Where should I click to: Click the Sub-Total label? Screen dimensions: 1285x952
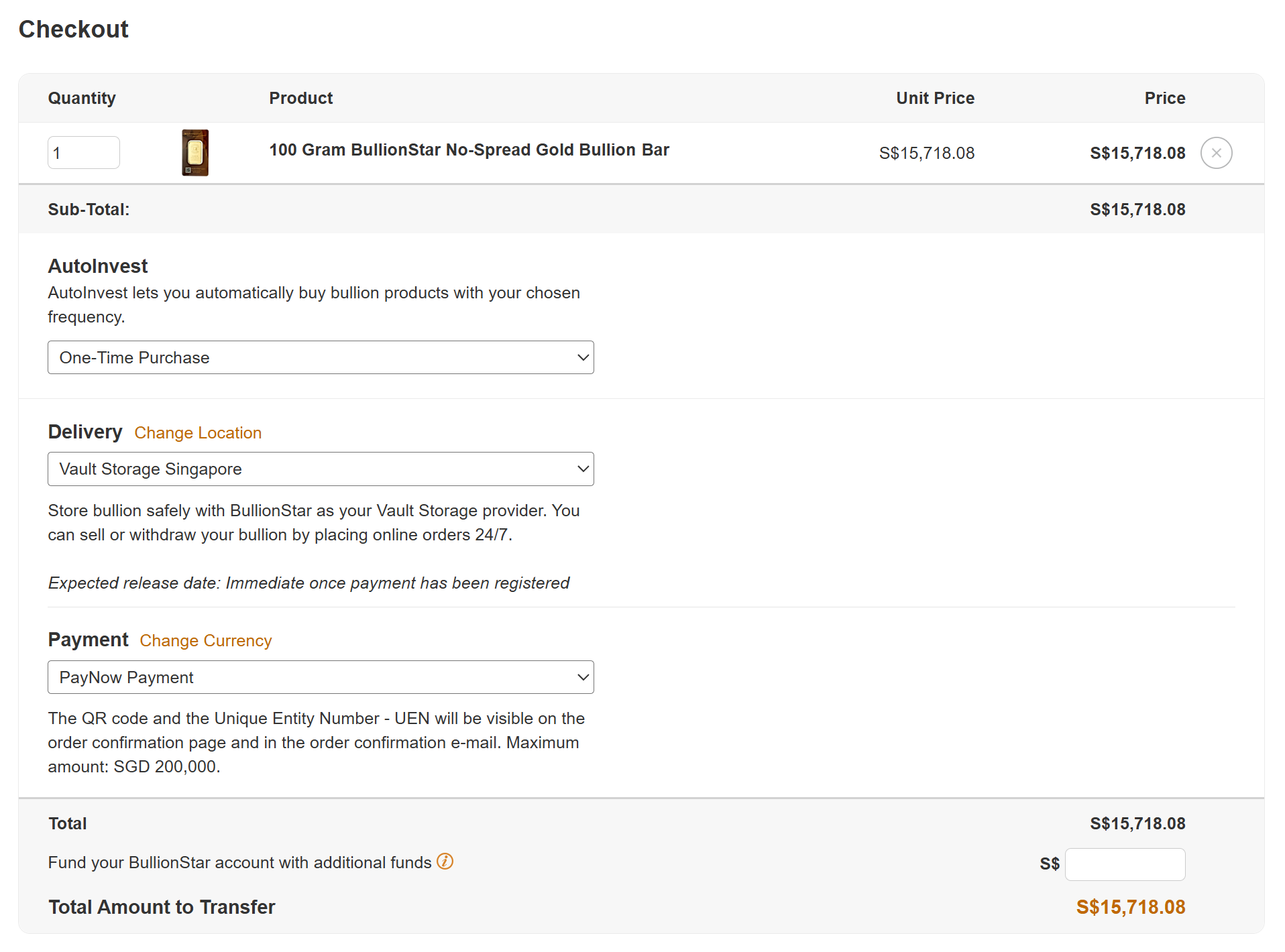coord(89,210)
